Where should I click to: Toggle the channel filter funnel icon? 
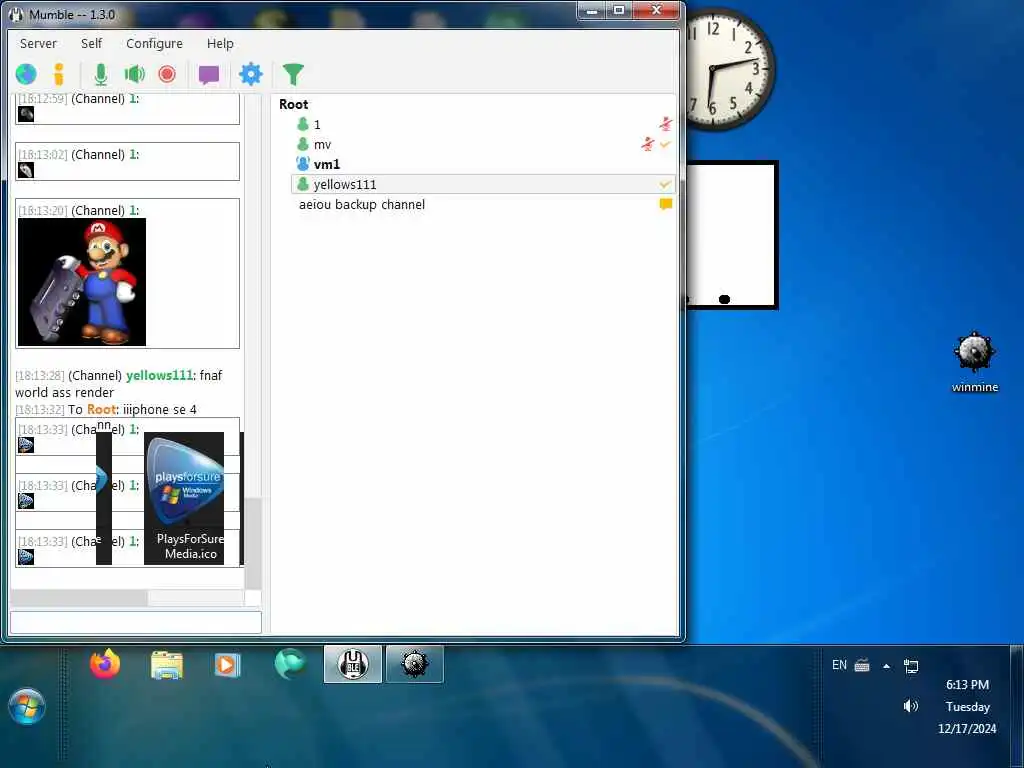tap(293, 74)
